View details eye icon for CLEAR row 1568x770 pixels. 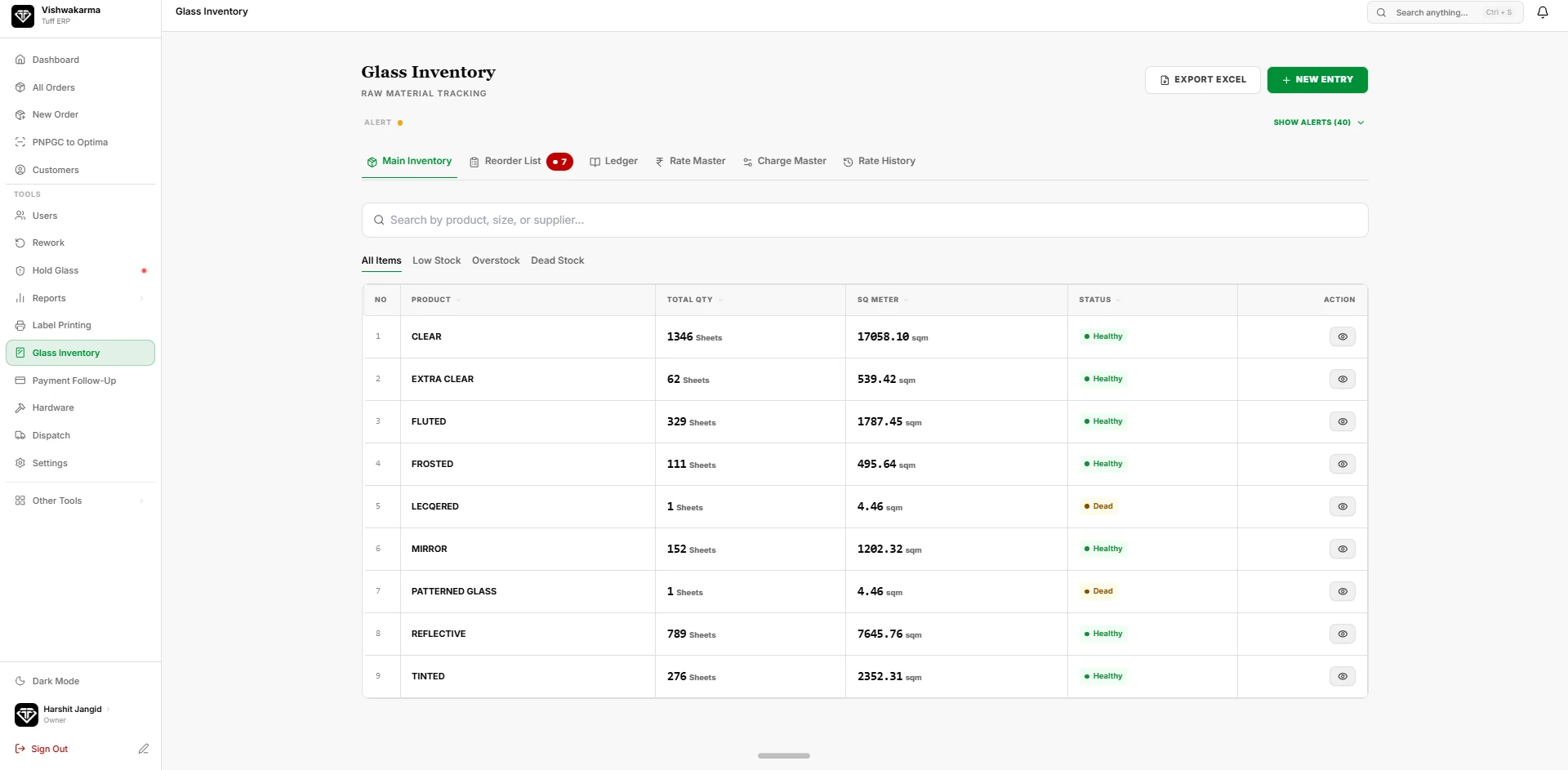click(x=1342, y=336)
